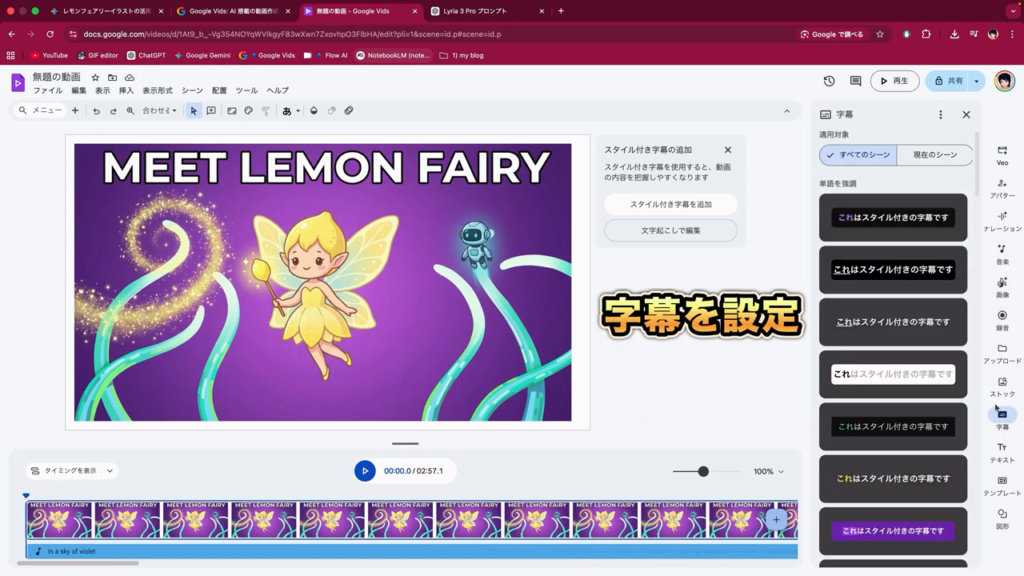Choose the white background caption style

coord(892,374)
